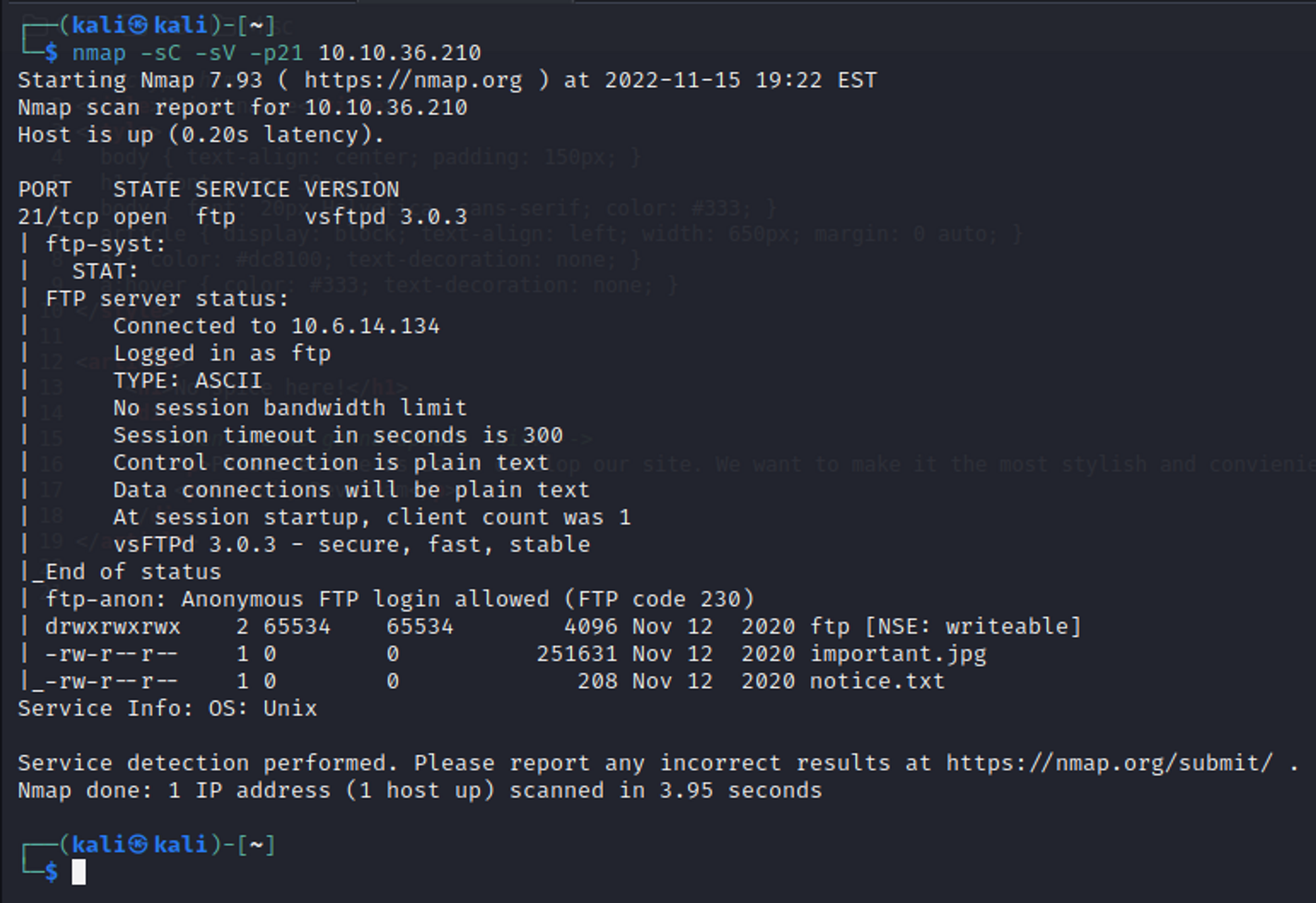Open the https://nmap.org/submit/ link
The width and height of the screenshot is (1316, 903).
[1109, 763]
